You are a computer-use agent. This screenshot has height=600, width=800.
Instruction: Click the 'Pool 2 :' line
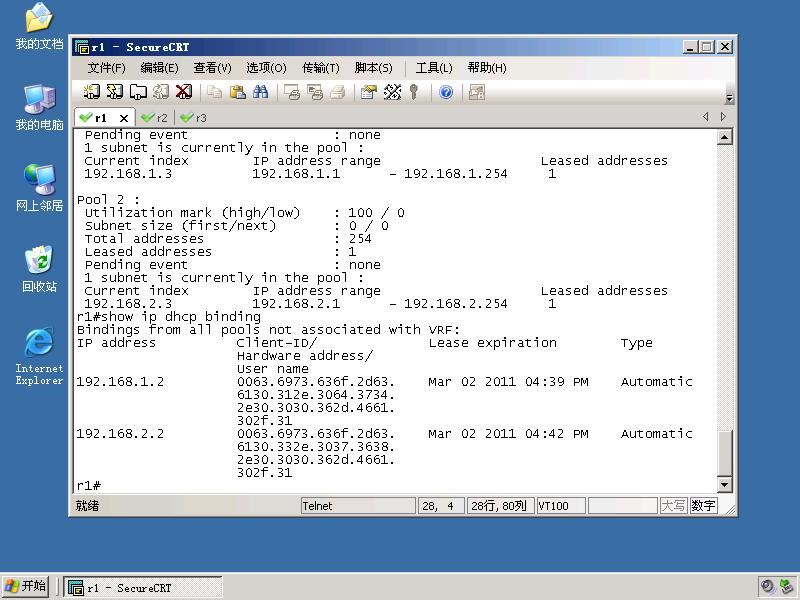(108, 199)
